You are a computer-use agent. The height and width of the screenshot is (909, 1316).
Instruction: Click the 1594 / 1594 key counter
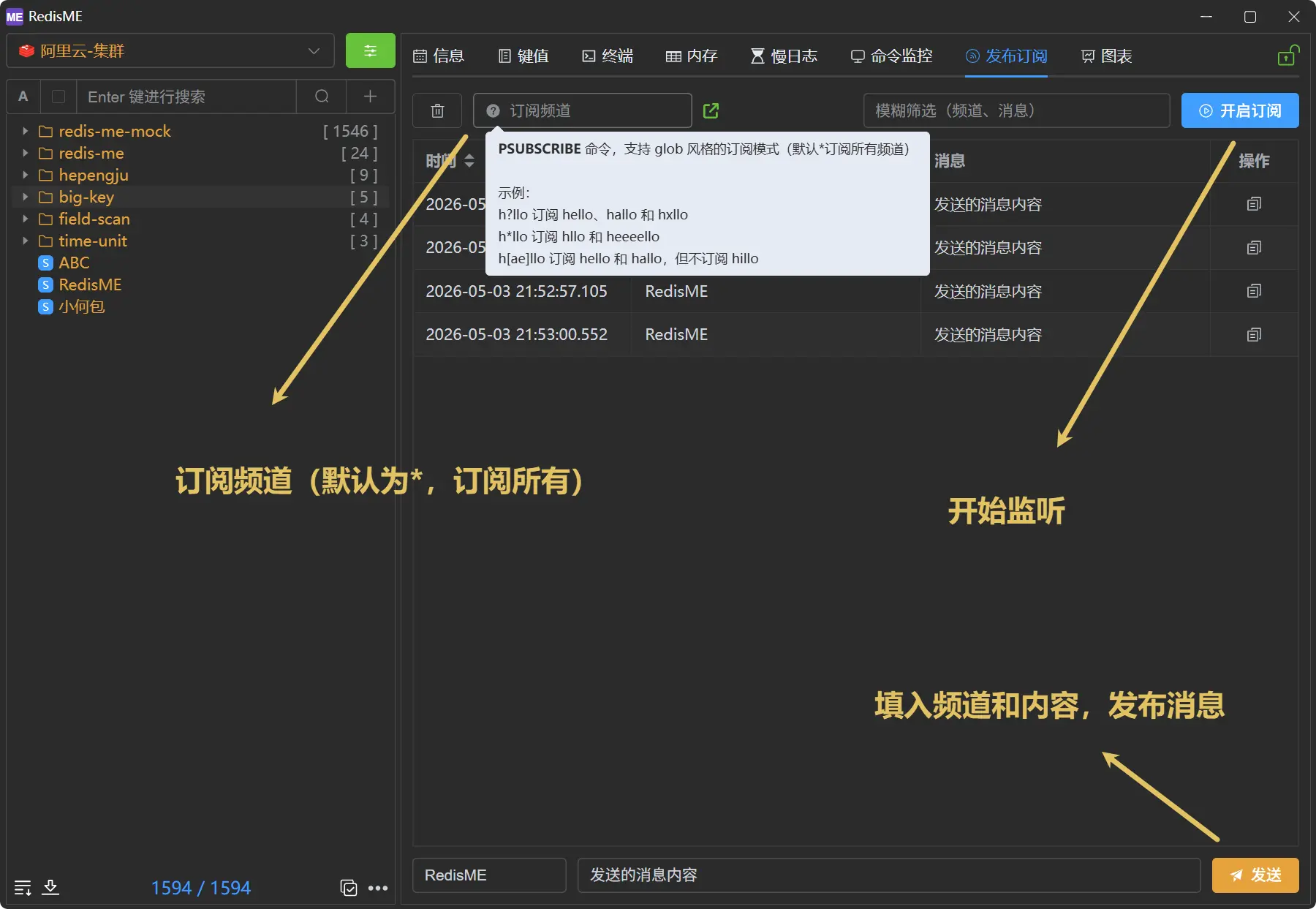coord(200,888)
